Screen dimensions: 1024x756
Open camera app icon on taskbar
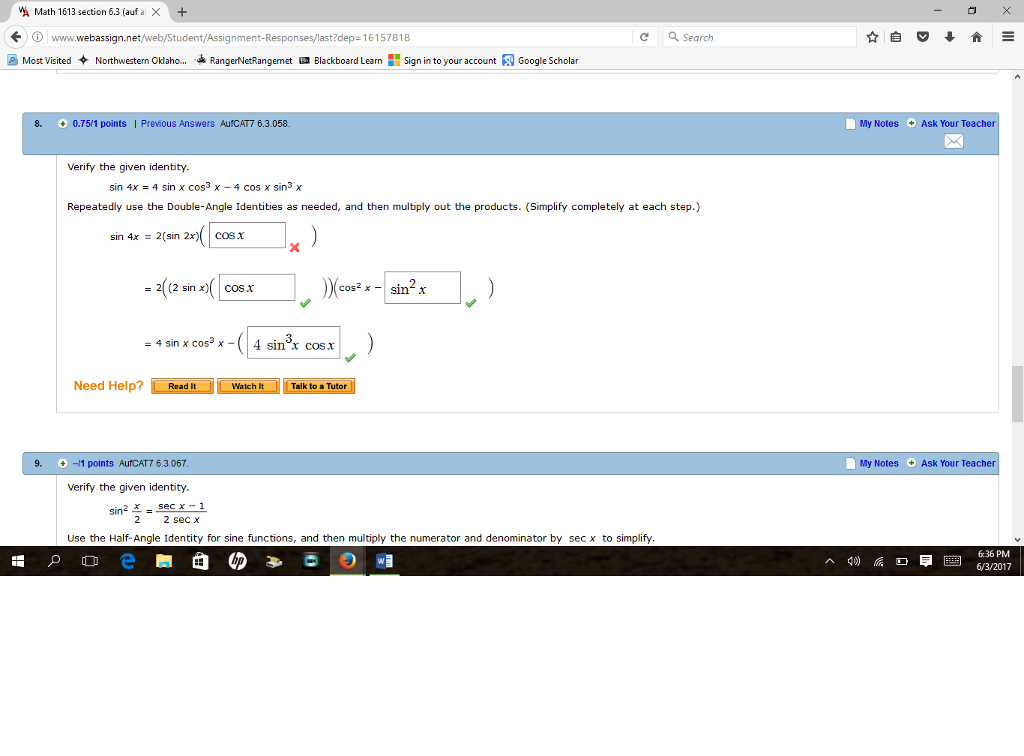coord(311,561)
